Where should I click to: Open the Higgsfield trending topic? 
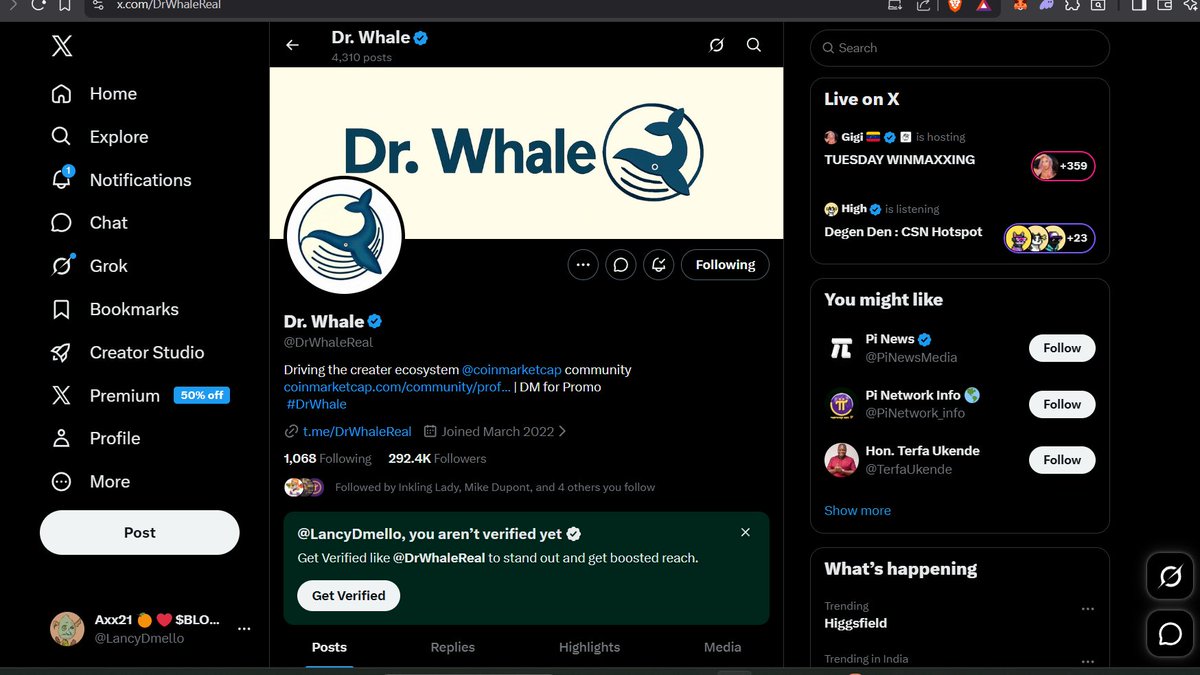(855, 623)
